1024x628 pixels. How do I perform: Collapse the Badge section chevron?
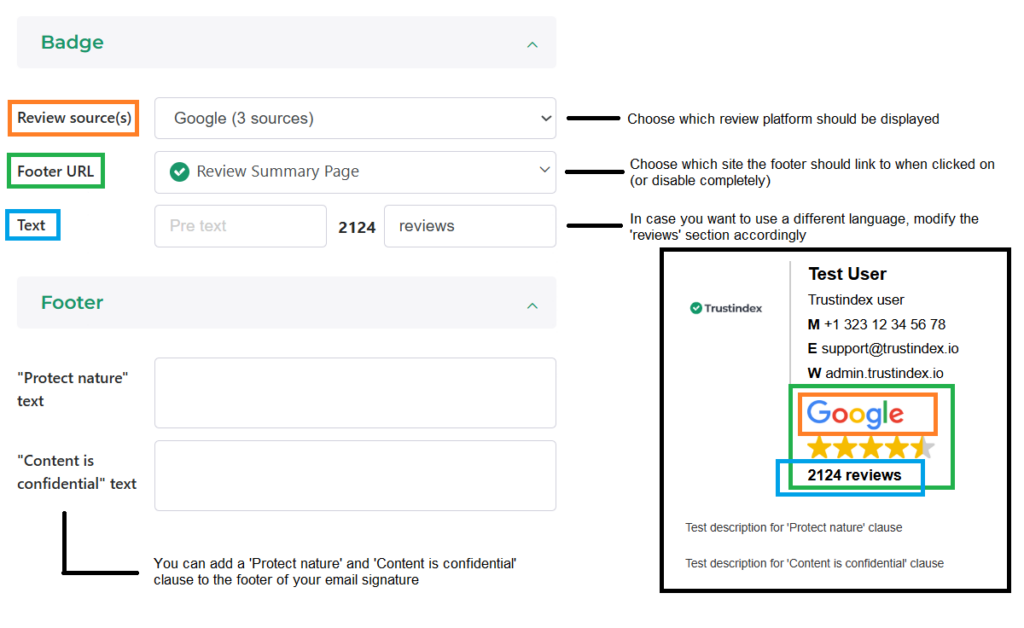532,44
